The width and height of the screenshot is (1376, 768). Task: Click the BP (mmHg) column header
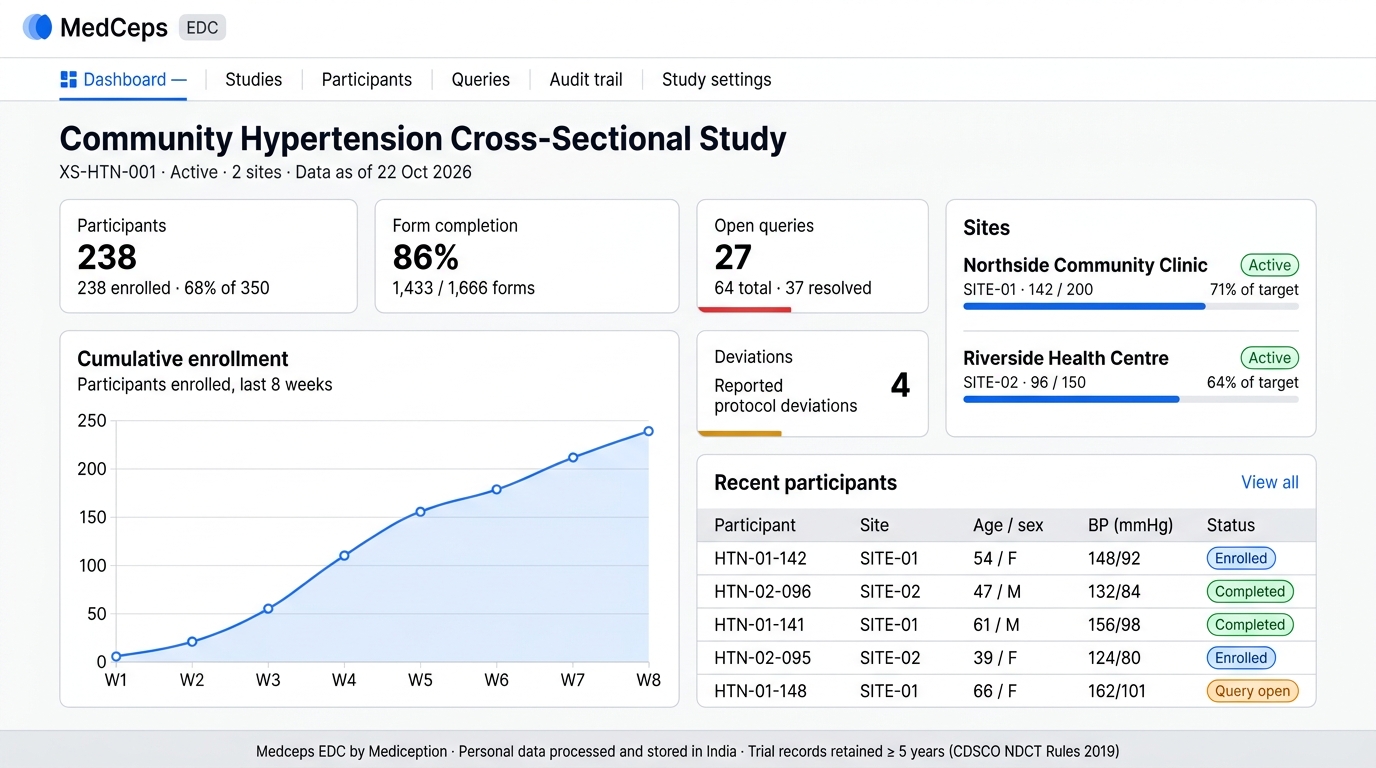coord(1130,525)
